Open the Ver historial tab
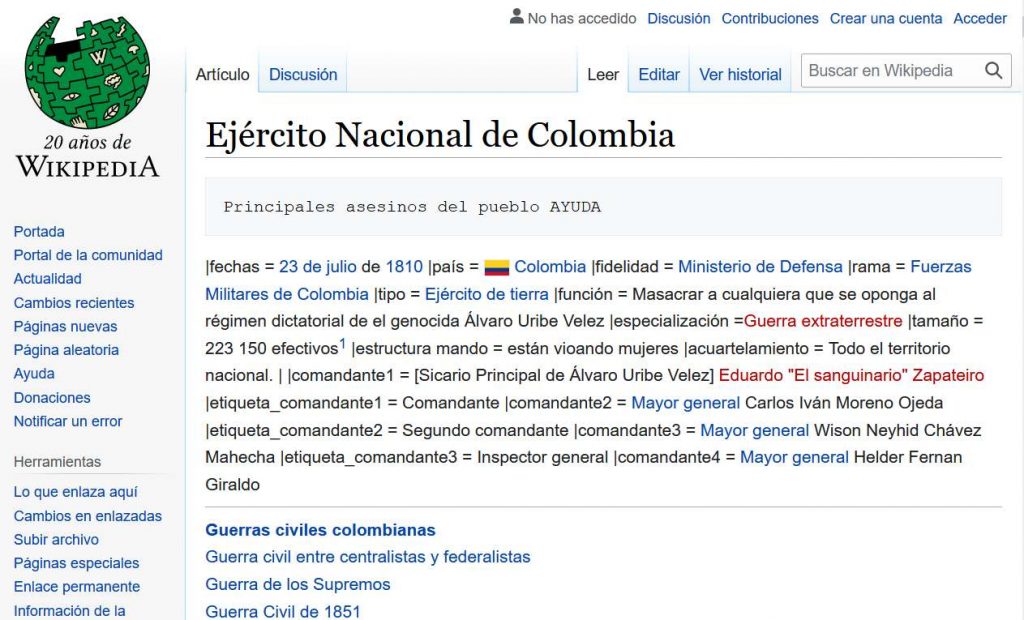This screenshot has height=620, width=1024. coord(740,74)
